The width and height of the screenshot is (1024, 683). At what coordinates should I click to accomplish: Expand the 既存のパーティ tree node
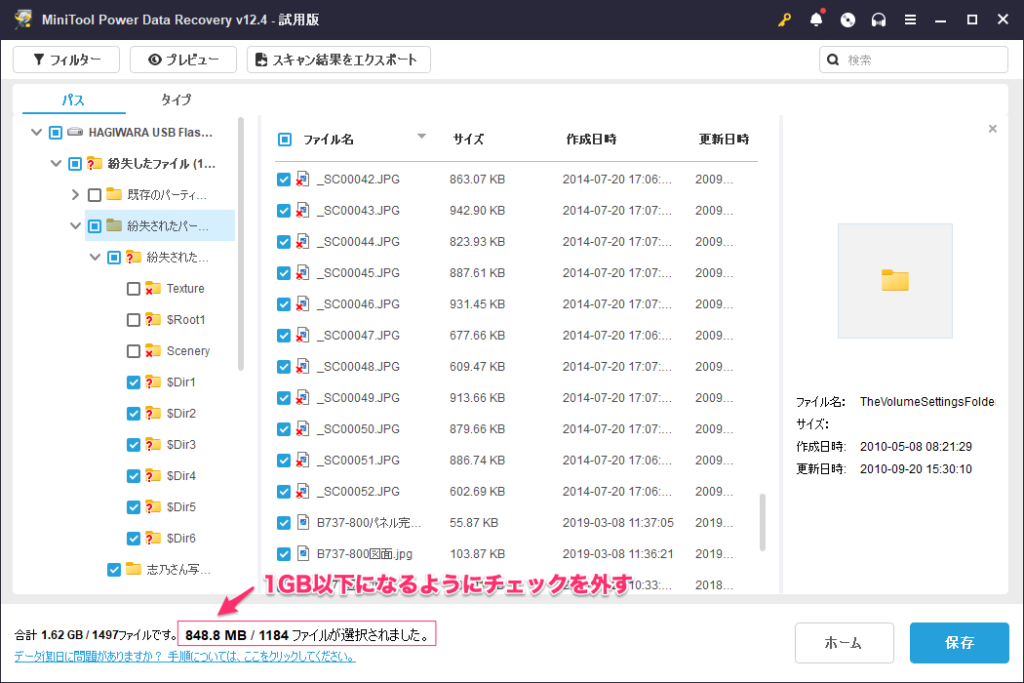(75, 195)
